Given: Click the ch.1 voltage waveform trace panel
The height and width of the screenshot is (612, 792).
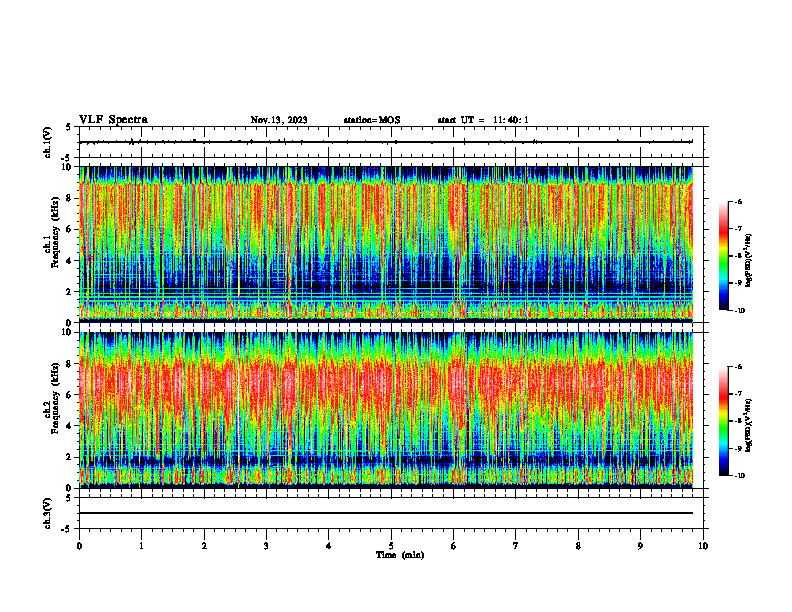Looking at the screenshot, I should 391,142.
